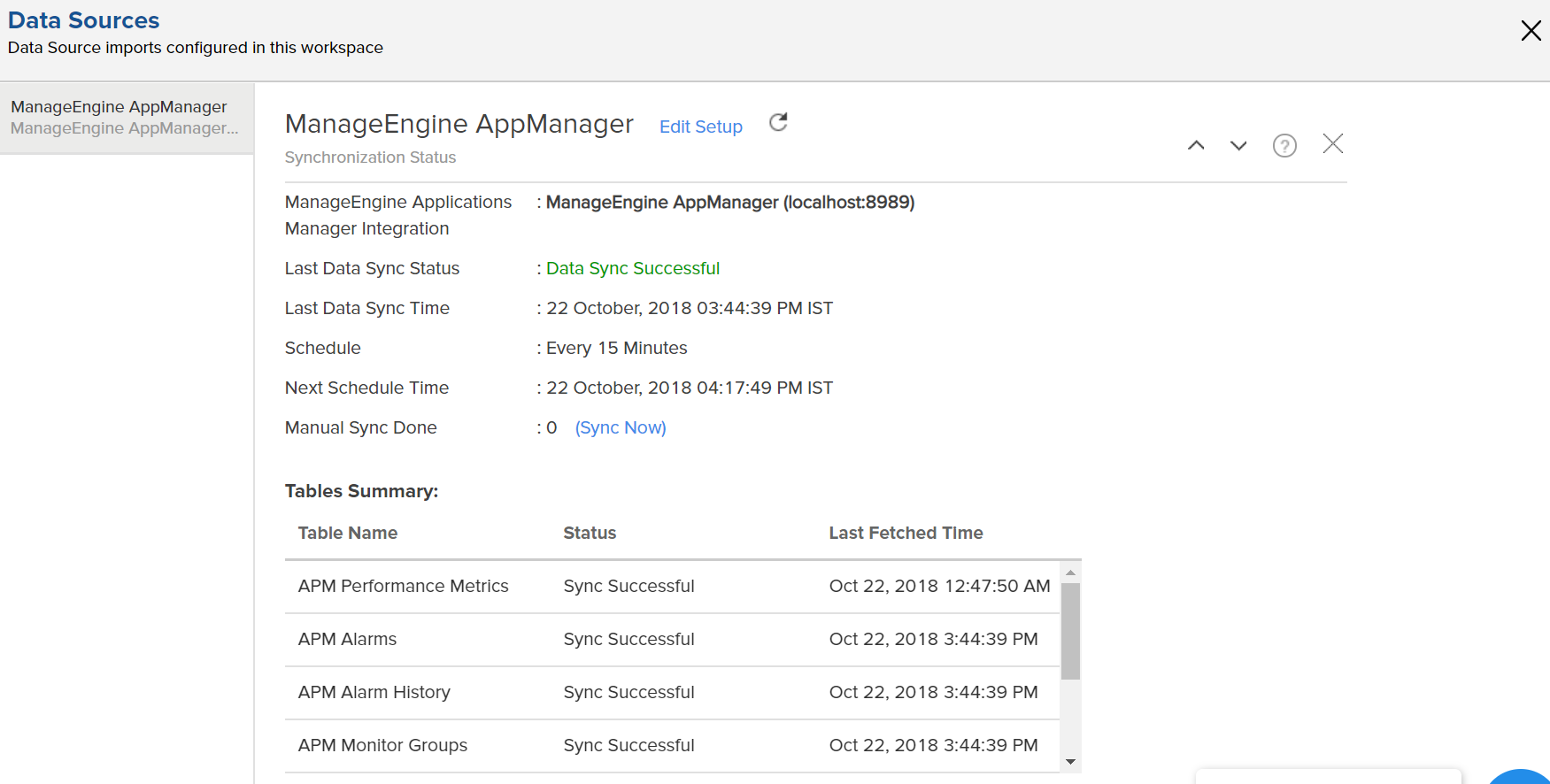Open help via question mark icon

tap(1284, 145)
